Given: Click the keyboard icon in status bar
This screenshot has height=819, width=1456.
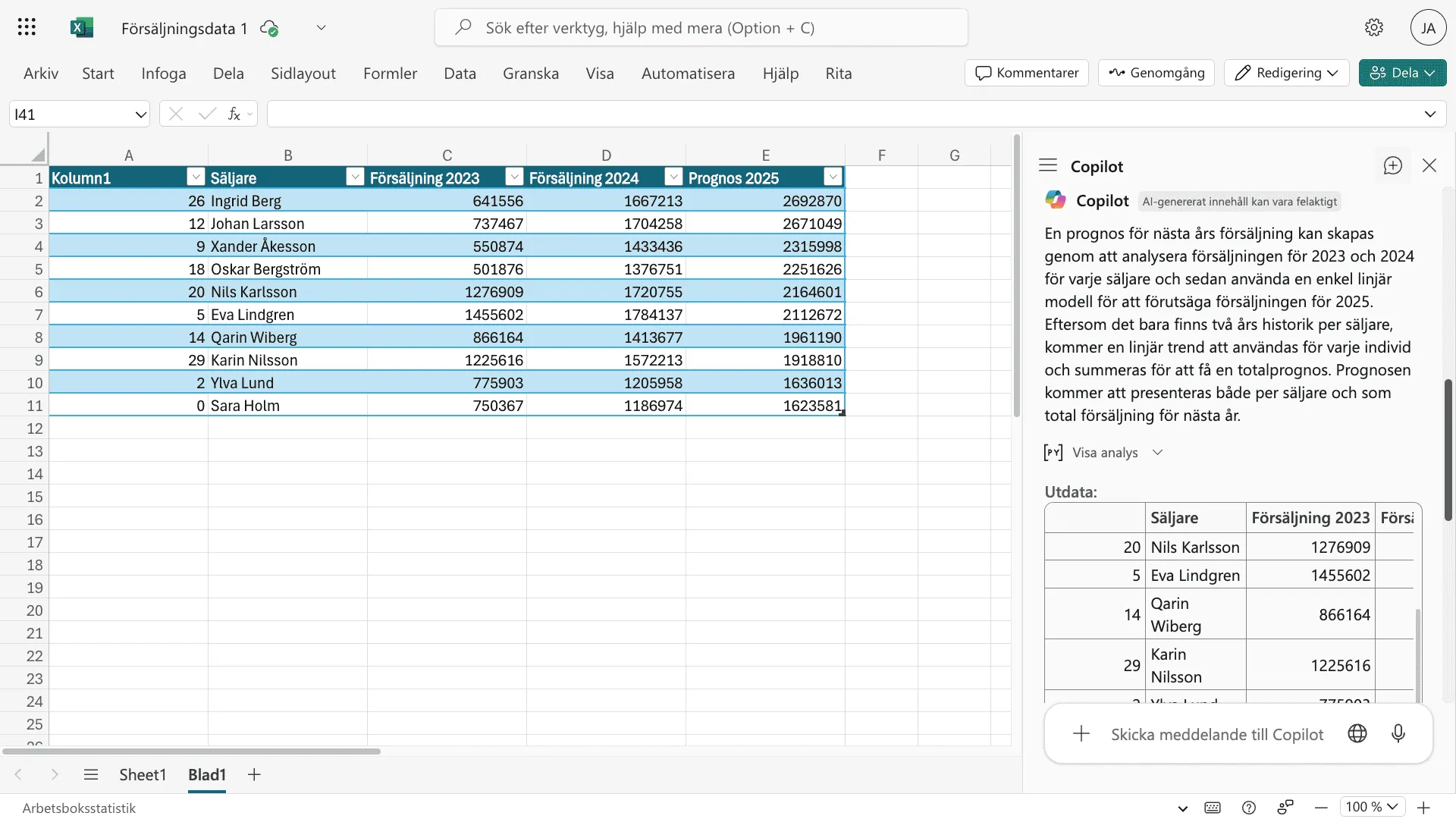Looking at the screenshot, I should [x=1213, y=808].
